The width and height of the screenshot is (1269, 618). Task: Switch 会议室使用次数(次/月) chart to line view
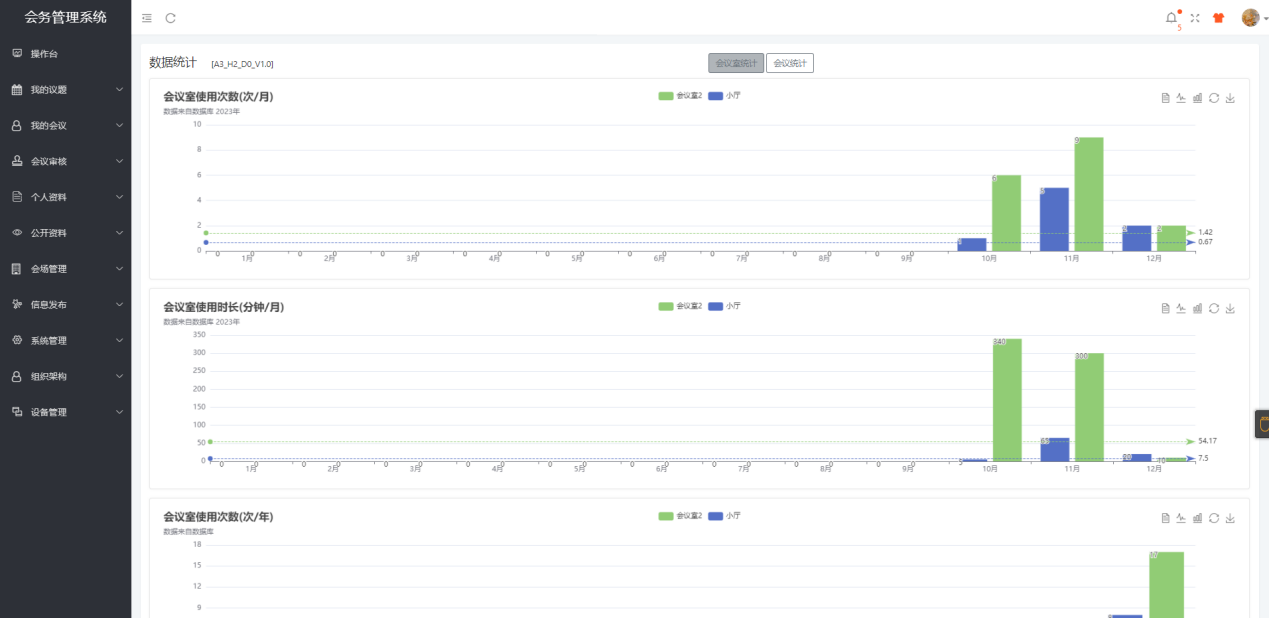point(1181,98)
